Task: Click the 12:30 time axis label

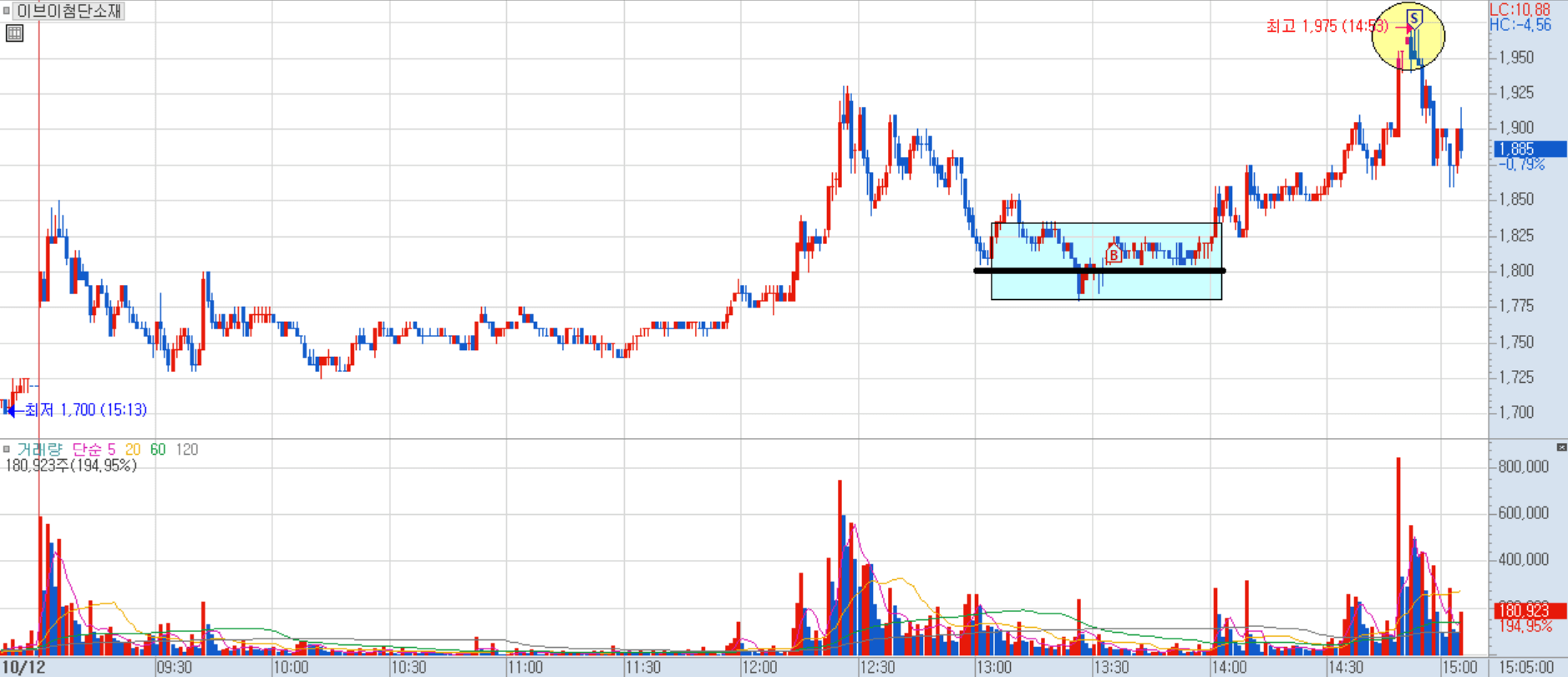Action: click(x=877, y=667)
